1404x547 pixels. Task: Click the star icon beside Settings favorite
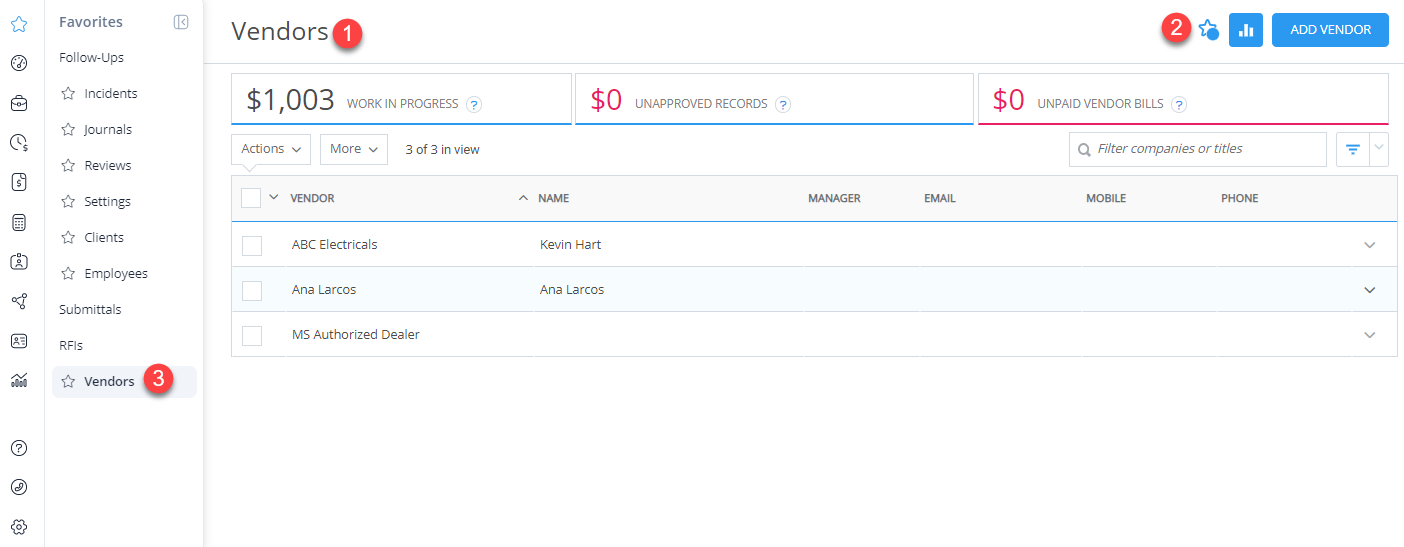[x=68, y=202]
